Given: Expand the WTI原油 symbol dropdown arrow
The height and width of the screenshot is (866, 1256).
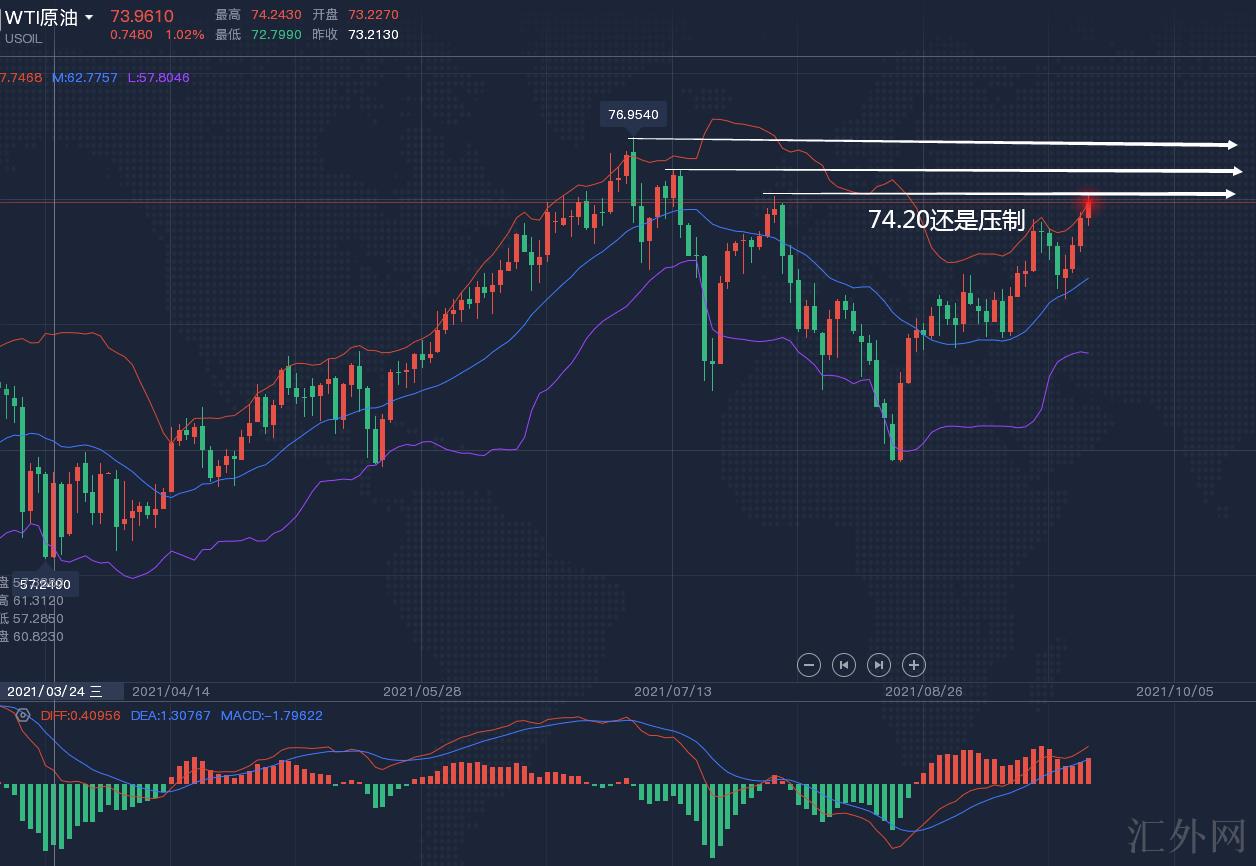Looking at the screenshot, I should click(90, 18).
